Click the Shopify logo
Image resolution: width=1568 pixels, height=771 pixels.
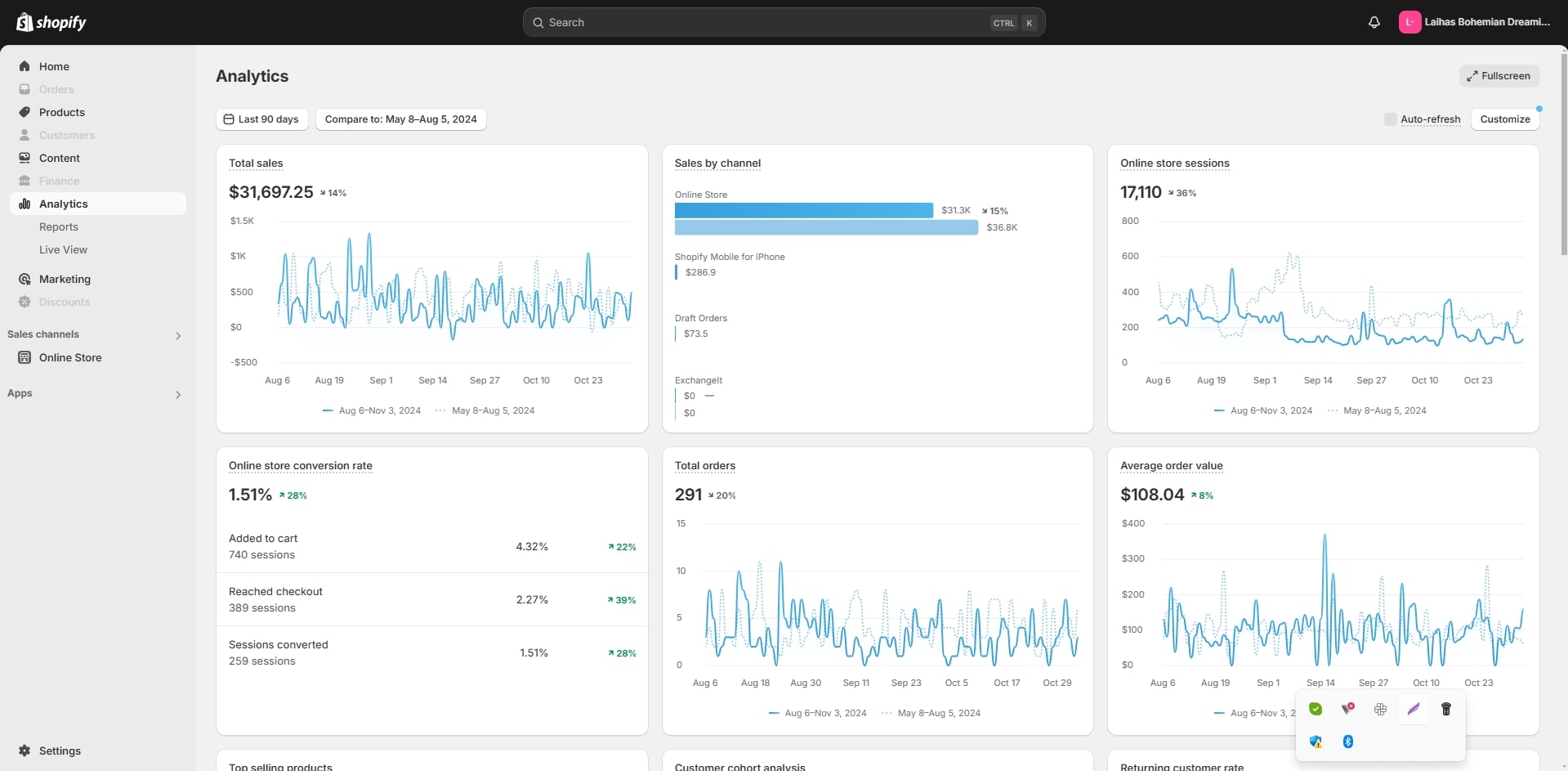tap(51, 22)
